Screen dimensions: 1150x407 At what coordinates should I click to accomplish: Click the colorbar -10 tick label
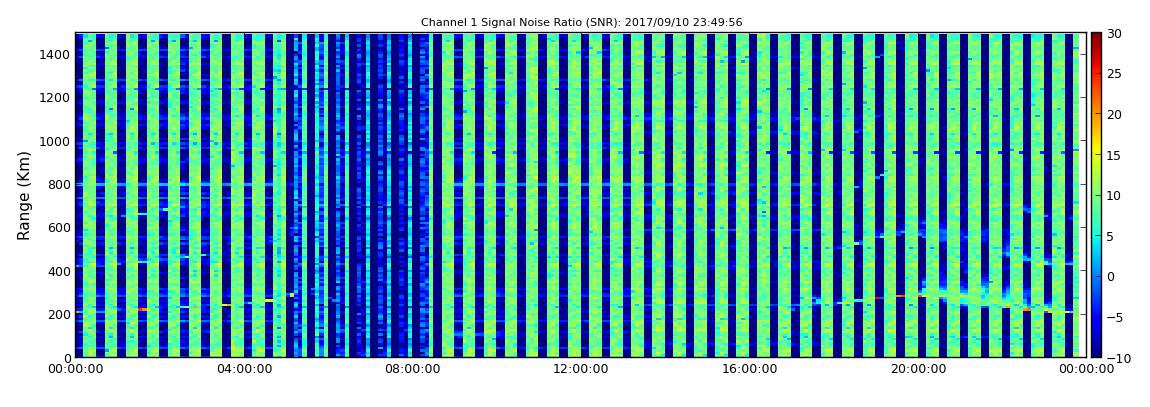tap(1116, 357)
